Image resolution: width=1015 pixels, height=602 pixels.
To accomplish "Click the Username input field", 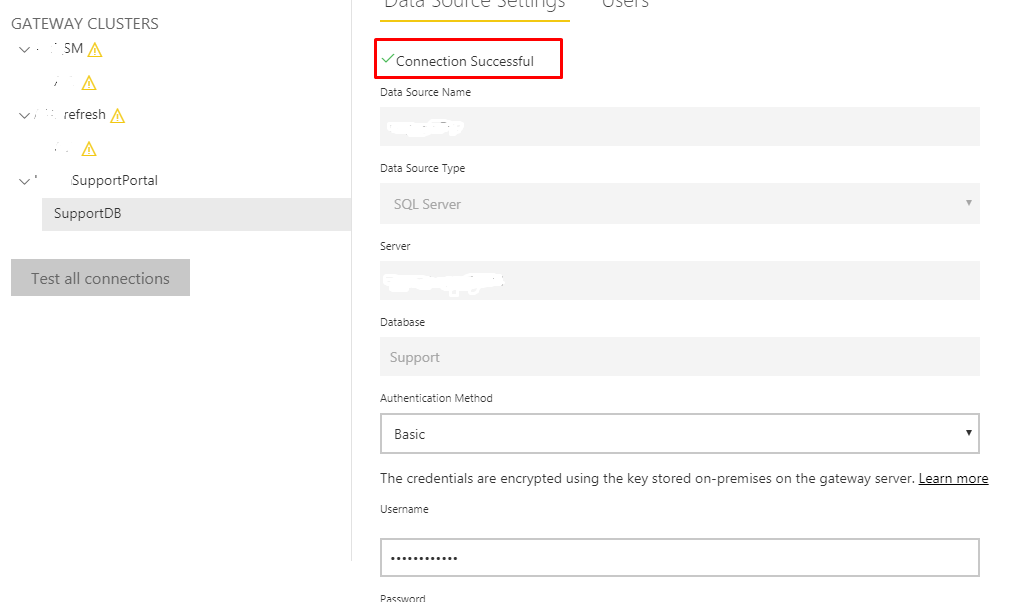I will [x=680, y=557].
